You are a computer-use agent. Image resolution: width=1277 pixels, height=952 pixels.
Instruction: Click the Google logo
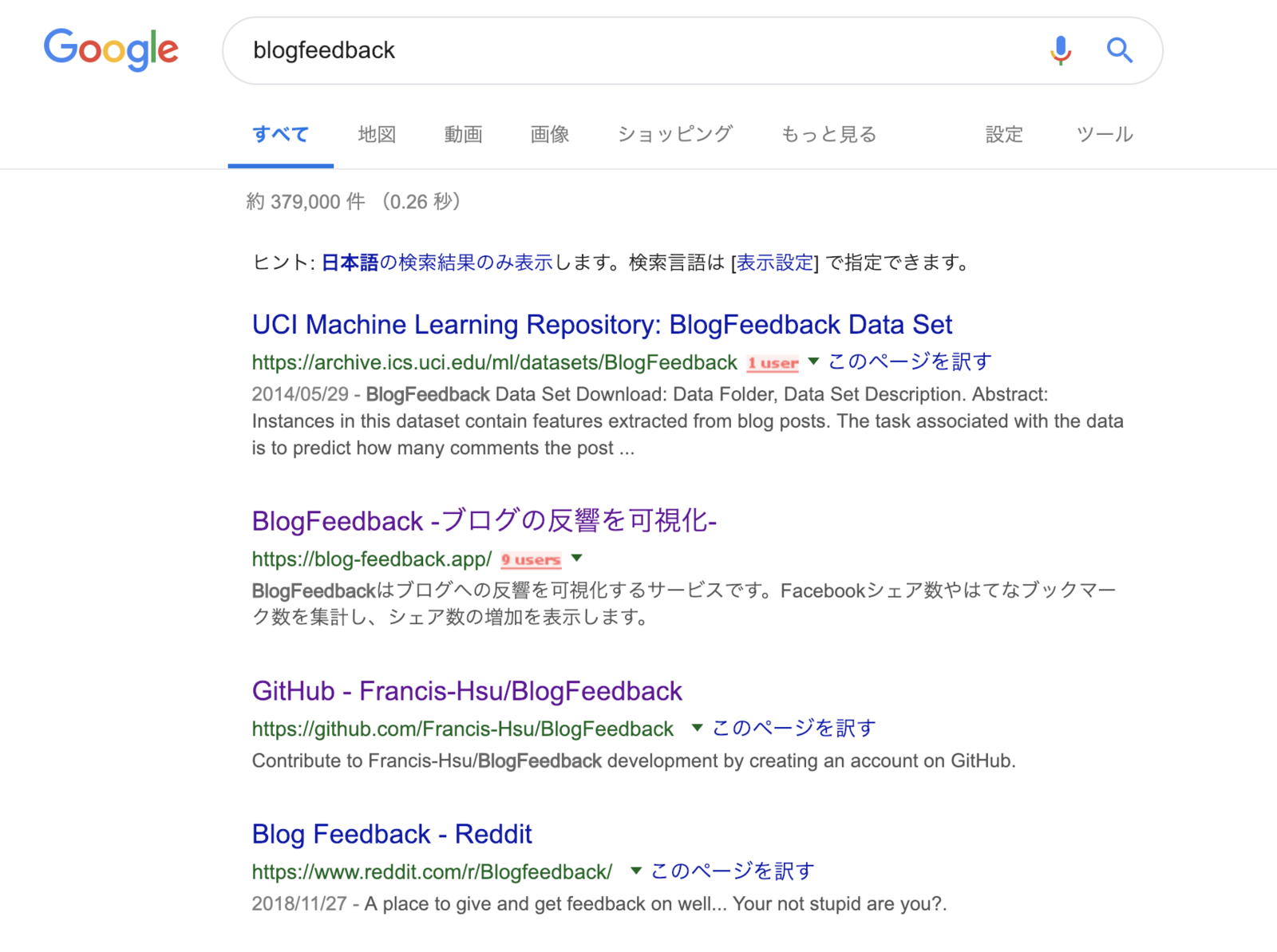[x=111, y=49]
